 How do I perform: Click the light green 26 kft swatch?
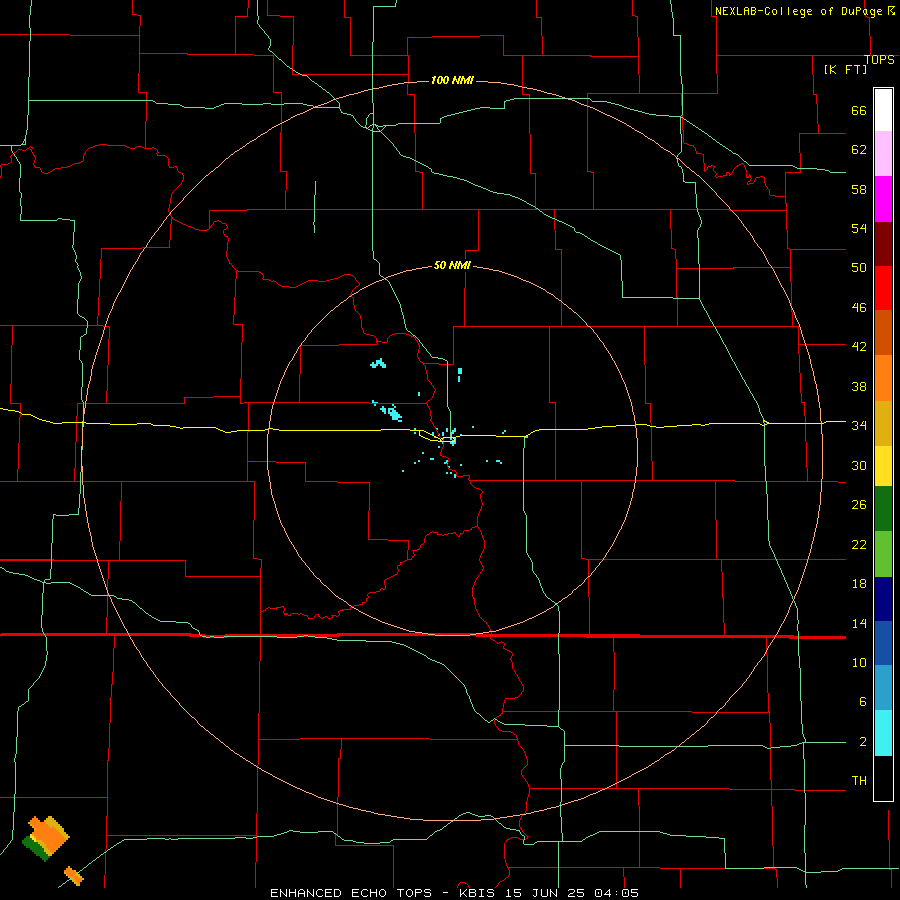(883, 554)
